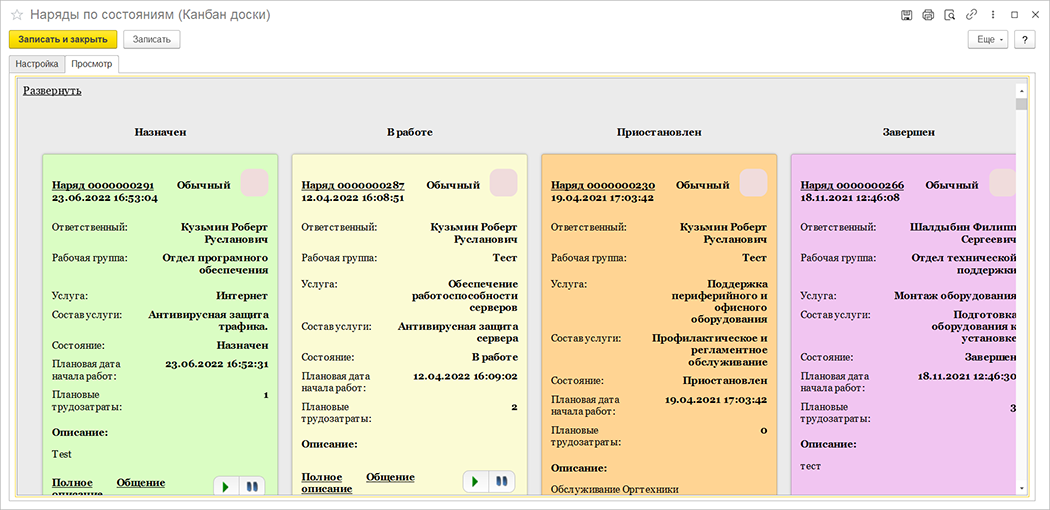Switch to the Настройка tab
This screenshot has height=510, width=1050.
point(37,64)
